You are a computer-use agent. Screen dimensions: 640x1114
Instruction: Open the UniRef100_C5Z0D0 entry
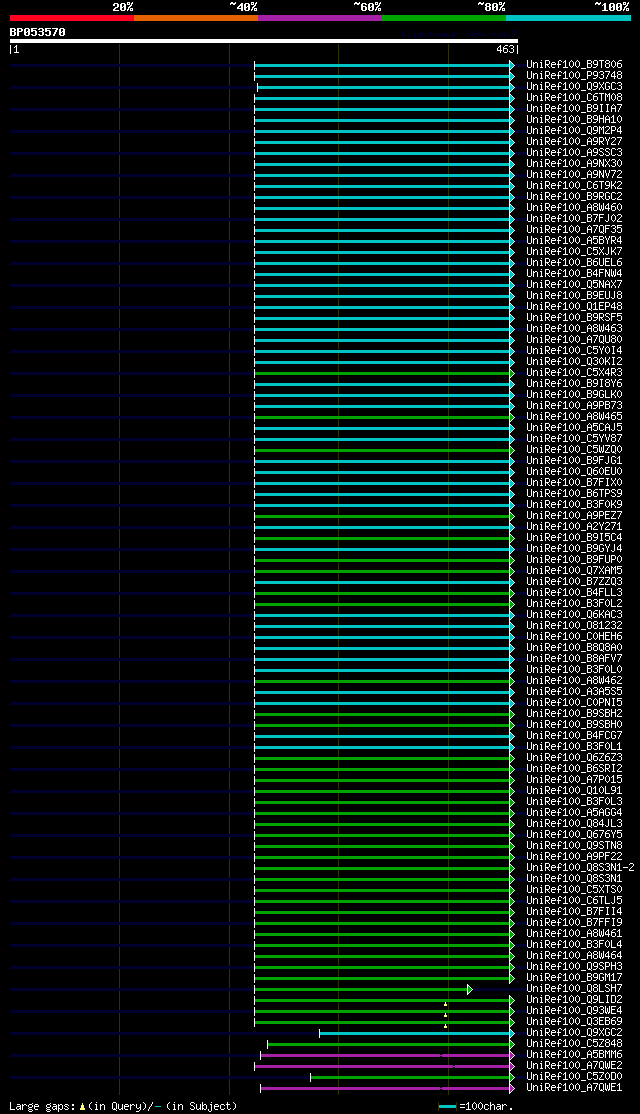pyautogui.click(x=574, y=1076)
